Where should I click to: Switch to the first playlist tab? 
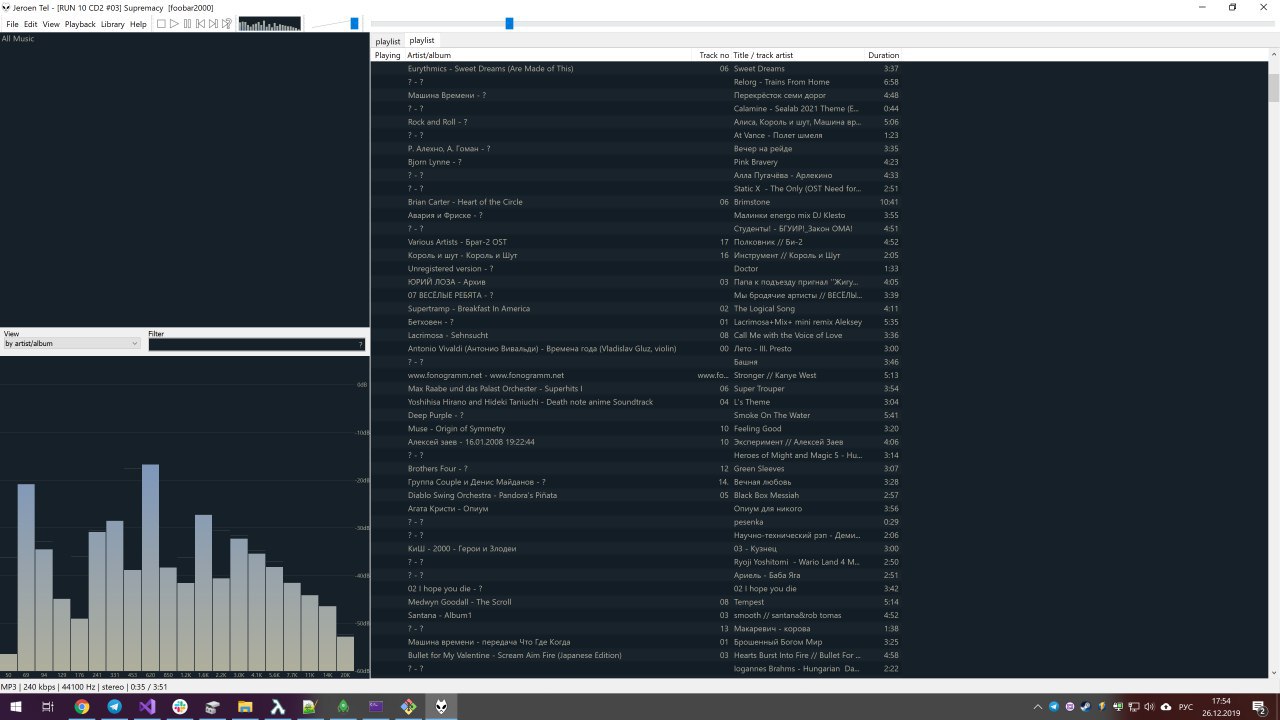pyautogui.click(x=388, y=41)
